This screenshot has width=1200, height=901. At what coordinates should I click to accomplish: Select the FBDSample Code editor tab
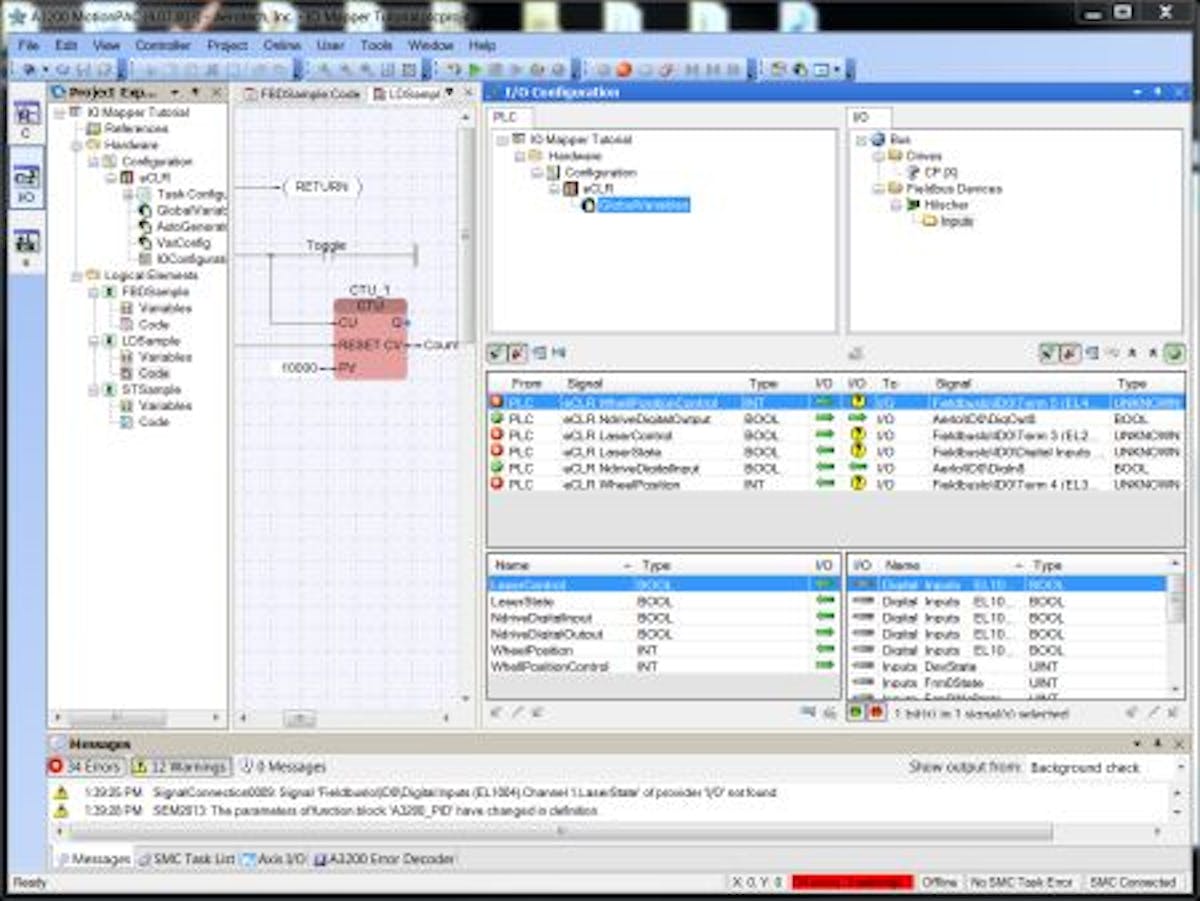(x=302, y=93)
